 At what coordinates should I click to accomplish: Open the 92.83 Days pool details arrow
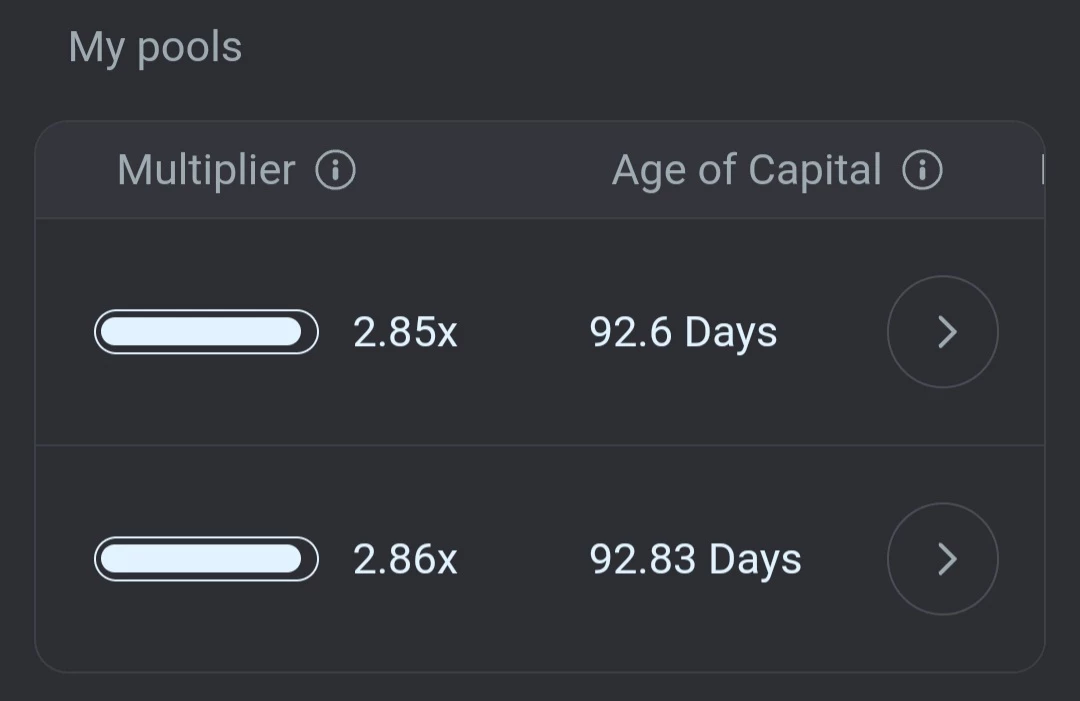(x=943, y=559)
